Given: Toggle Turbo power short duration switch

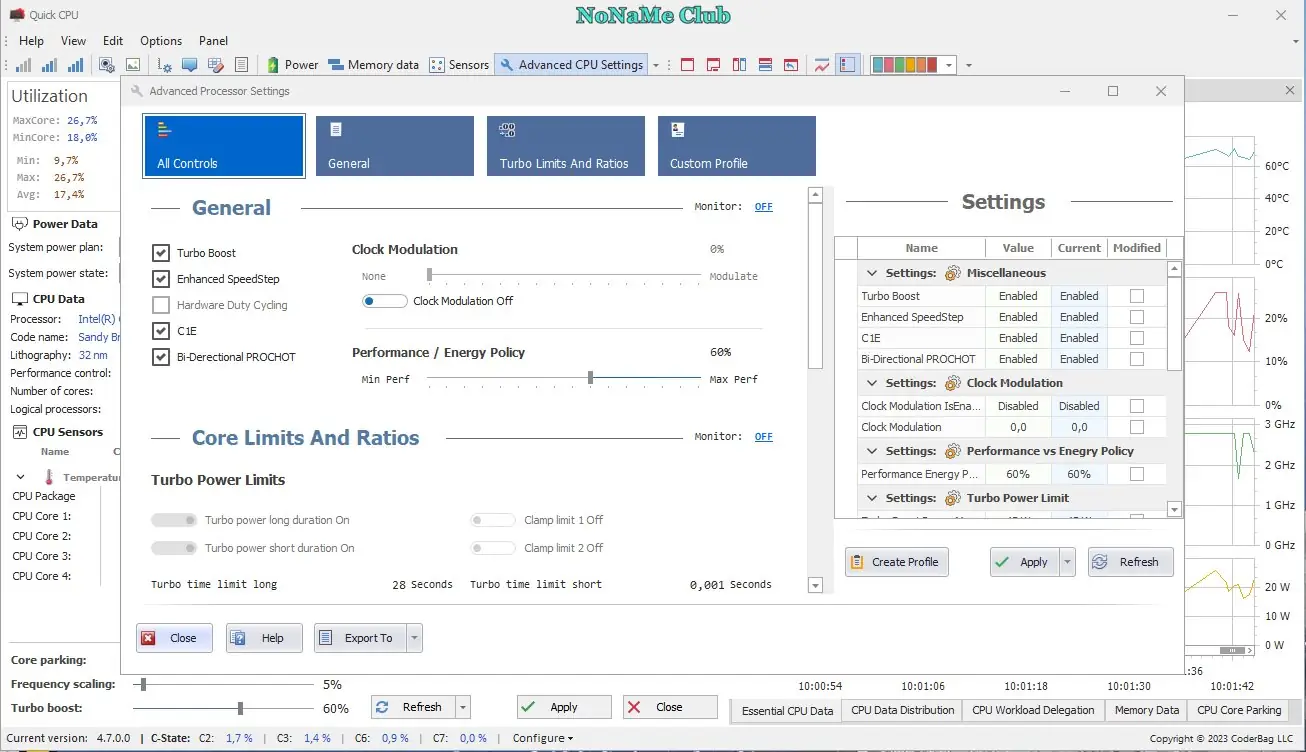Looking at the screenshot, I should [174, 548].
